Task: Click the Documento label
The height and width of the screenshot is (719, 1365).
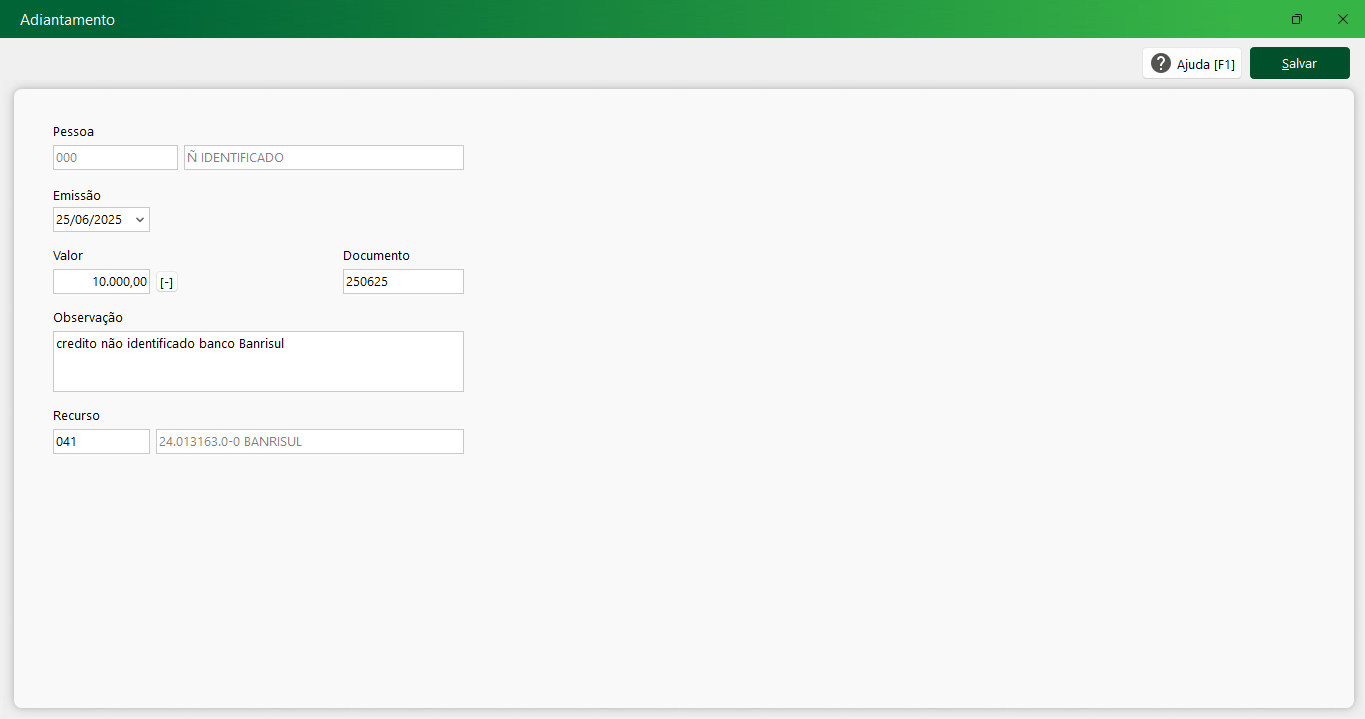Action: 376,256
